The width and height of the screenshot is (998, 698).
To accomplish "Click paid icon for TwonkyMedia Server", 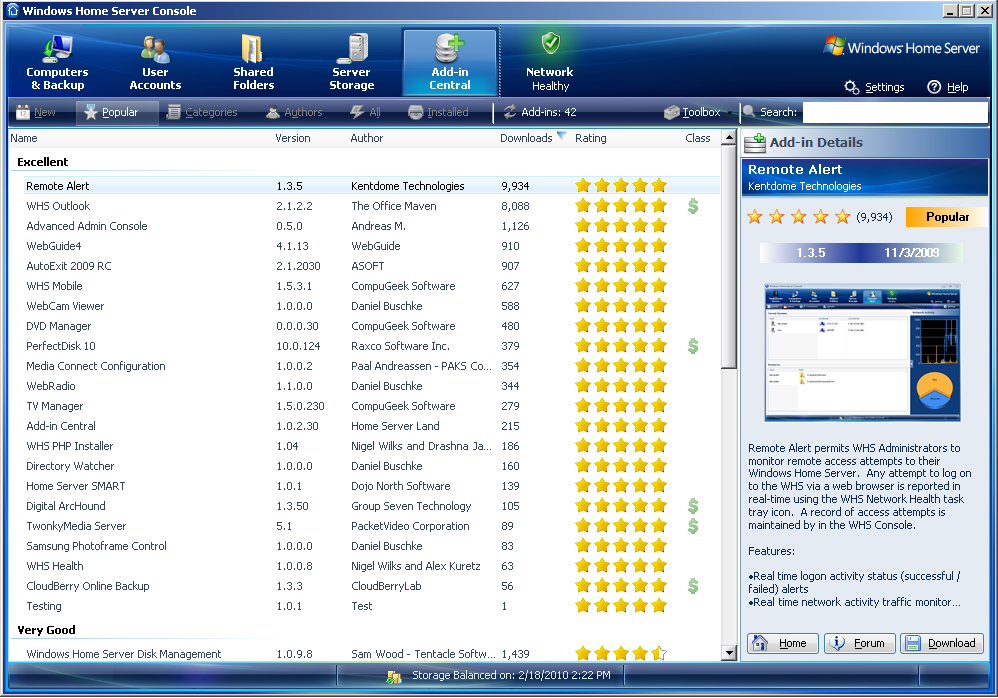I will pos(693,526).
